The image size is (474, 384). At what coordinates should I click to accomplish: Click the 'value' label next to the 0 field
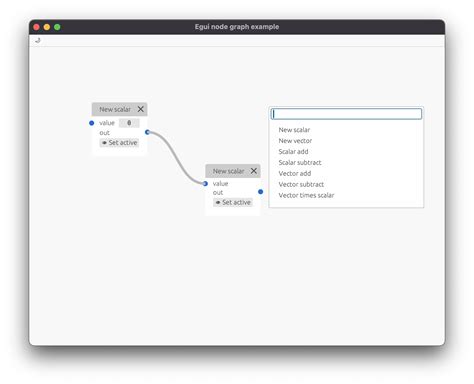pyautogui.click(x=107, y=123)
